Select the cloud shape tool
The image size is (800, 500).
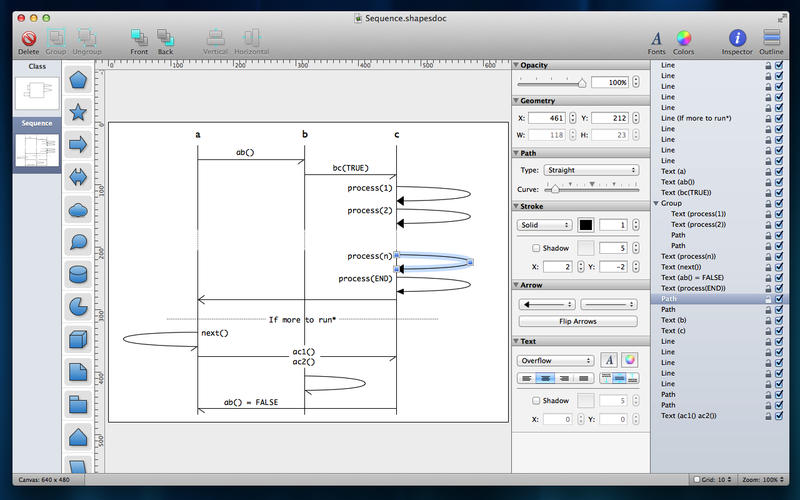click(78, 210)
